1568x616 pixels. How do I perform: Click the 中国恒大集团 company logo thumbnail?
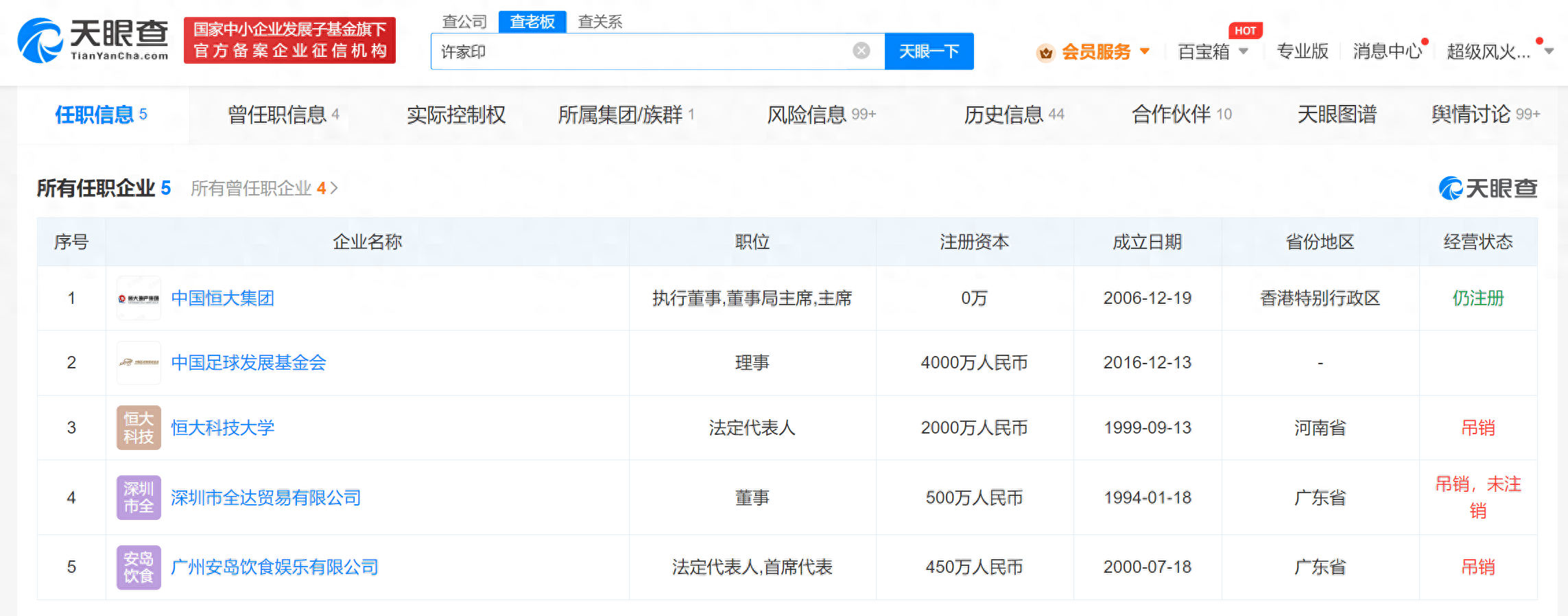(x=139, y=298)
